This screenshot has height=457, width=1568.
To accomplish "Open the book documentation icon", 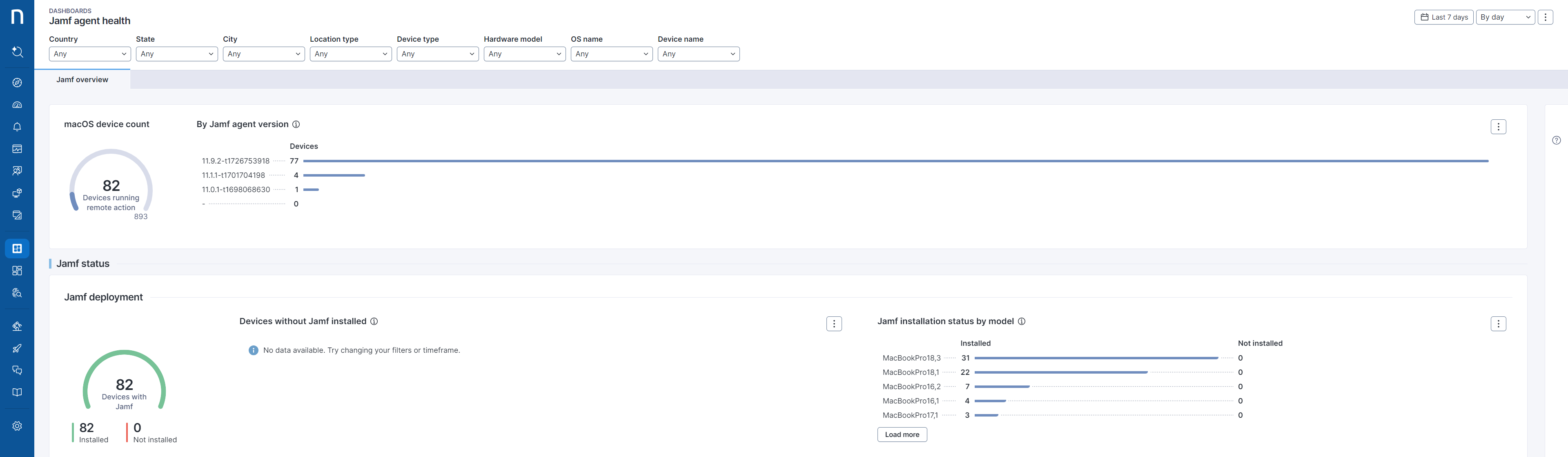I will coord(17,392).
